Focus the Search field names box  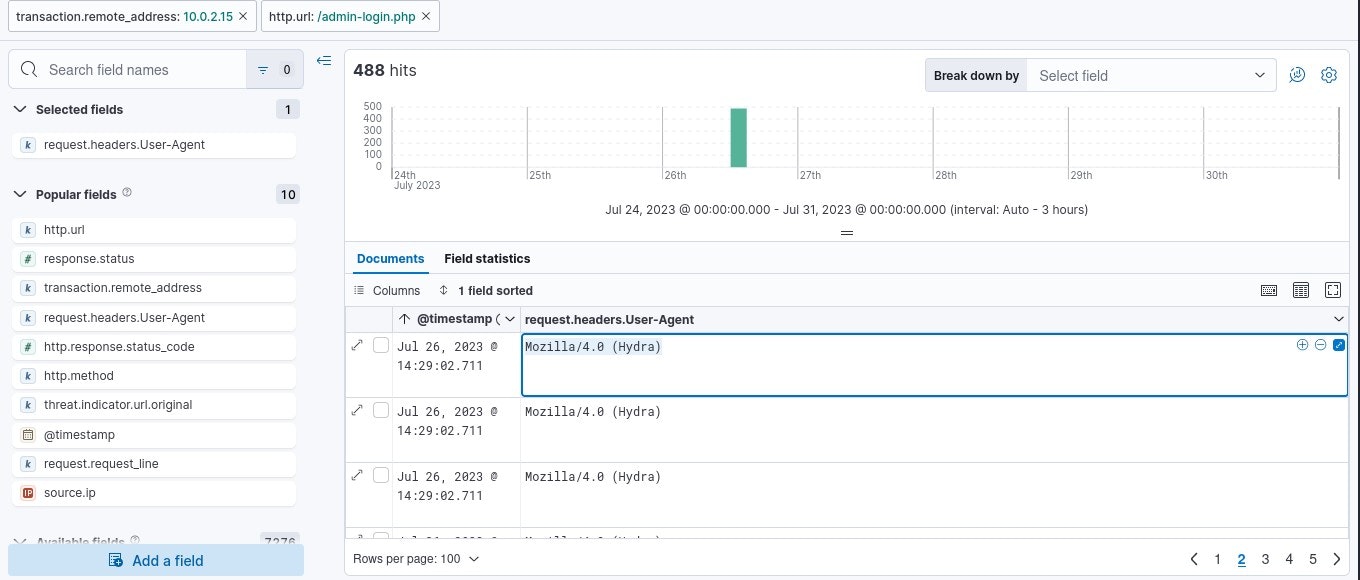click(128, 70)
